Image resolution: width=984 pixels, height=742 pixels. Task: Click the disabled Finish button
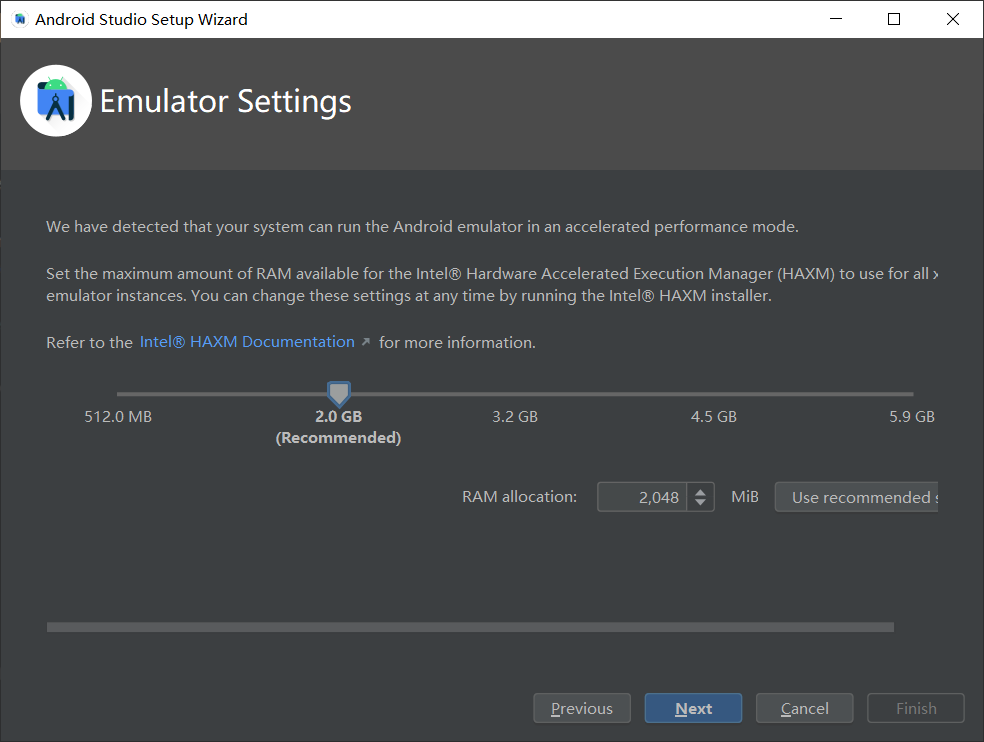[916, 708]
